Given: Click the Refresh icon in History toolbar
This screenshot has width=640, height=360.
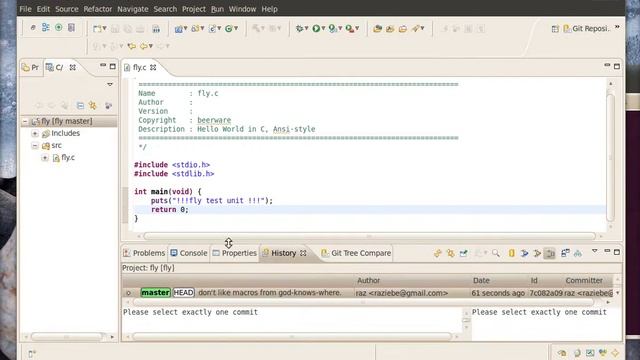Looking at the screenshot, I should (438, 253).
